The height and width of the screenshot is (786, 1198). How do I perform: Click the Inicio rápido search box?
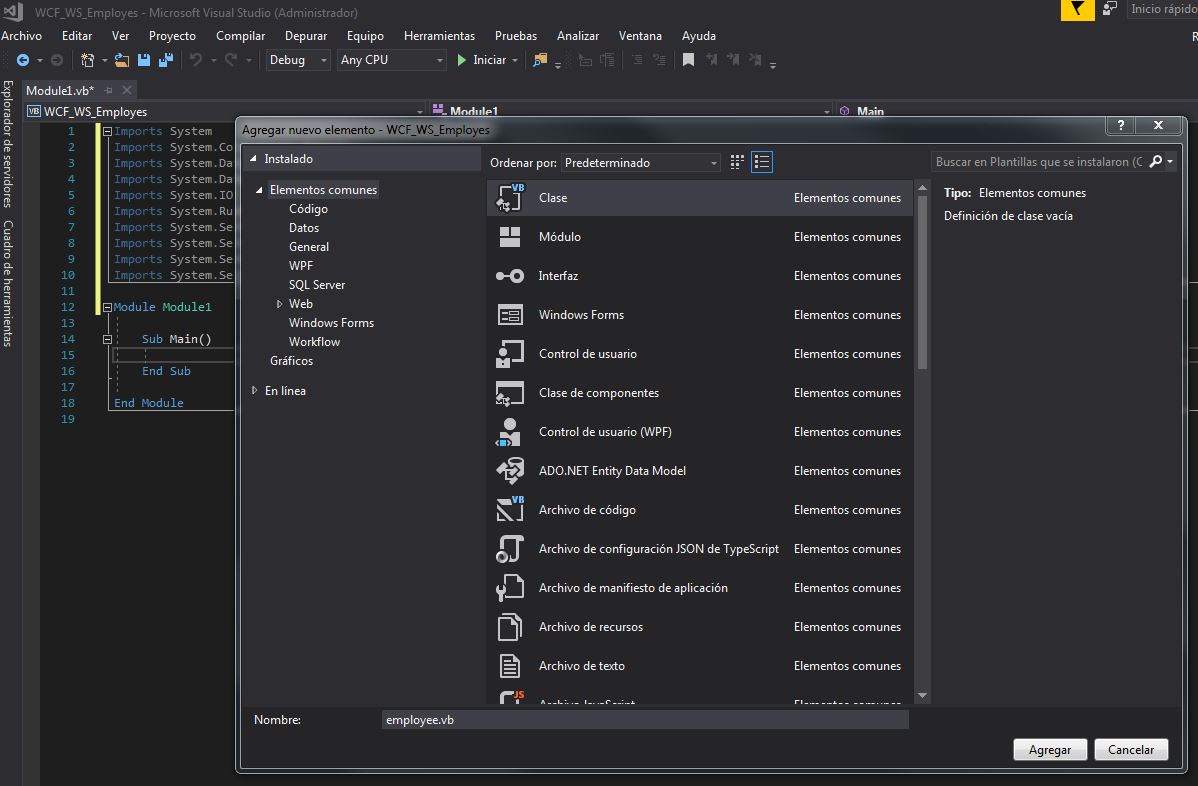point(1161,9)
